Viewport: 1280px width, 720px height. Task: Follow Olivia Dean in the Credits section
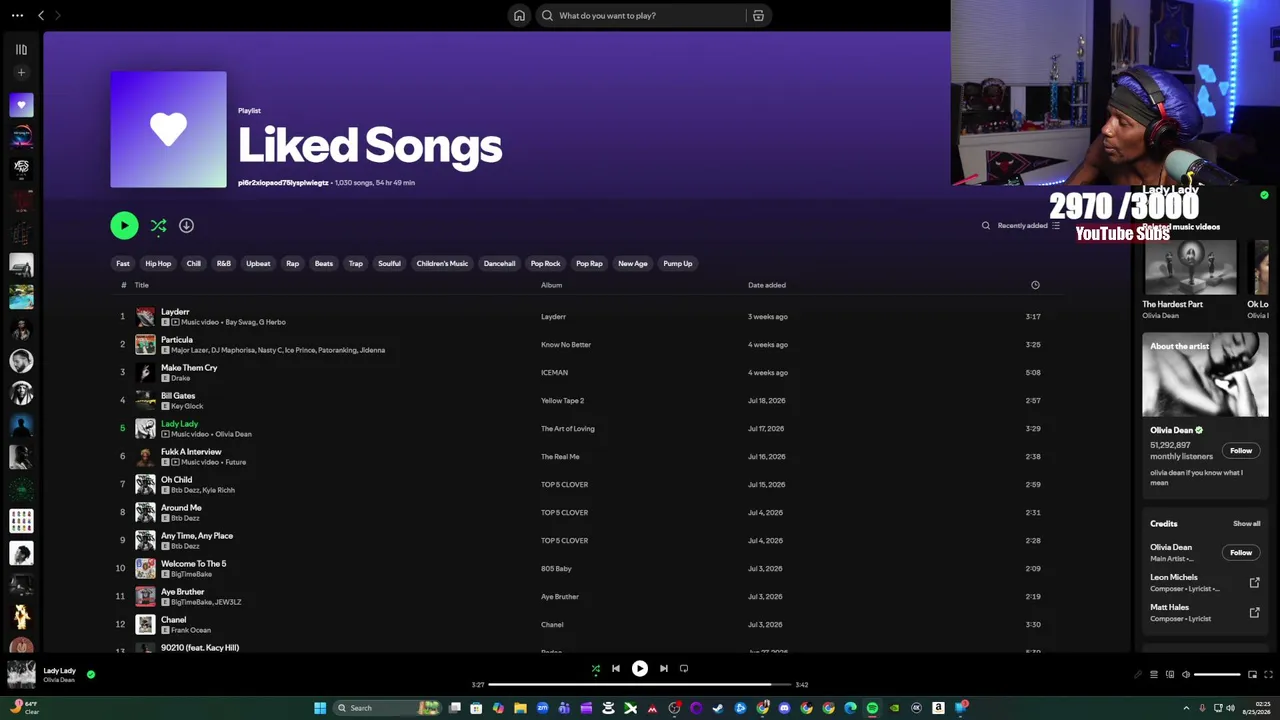[x=1241, y=553]
